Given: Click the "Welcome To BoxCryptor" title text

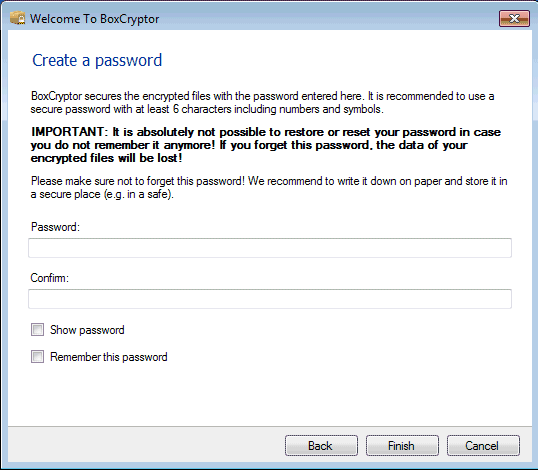Looking at the screenshot, I should click(x=94, y=19).
